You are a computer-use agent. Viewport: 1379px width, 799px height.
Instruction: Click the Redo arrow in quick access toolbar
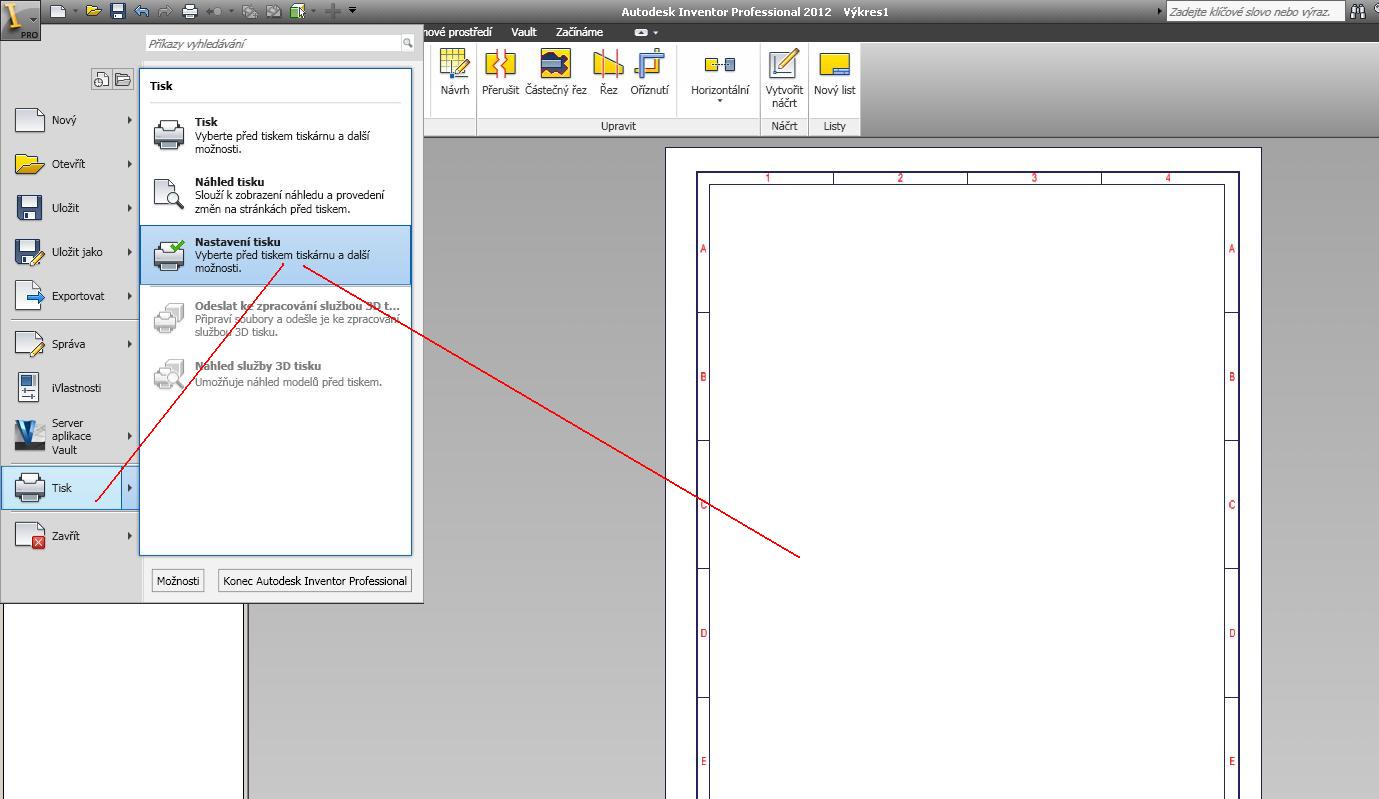pyautogui.click(x=165, y=11)
